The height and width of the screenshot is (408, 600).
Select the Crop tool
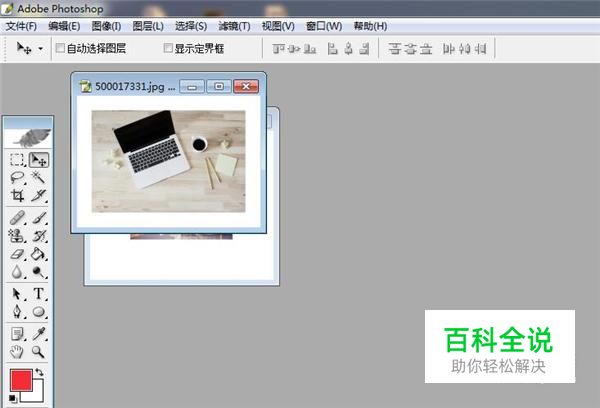(x=17, y=195)
